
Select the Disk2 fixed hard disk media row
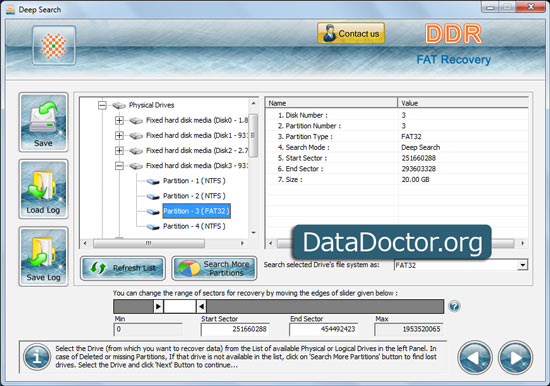click(x=197, y=151)
